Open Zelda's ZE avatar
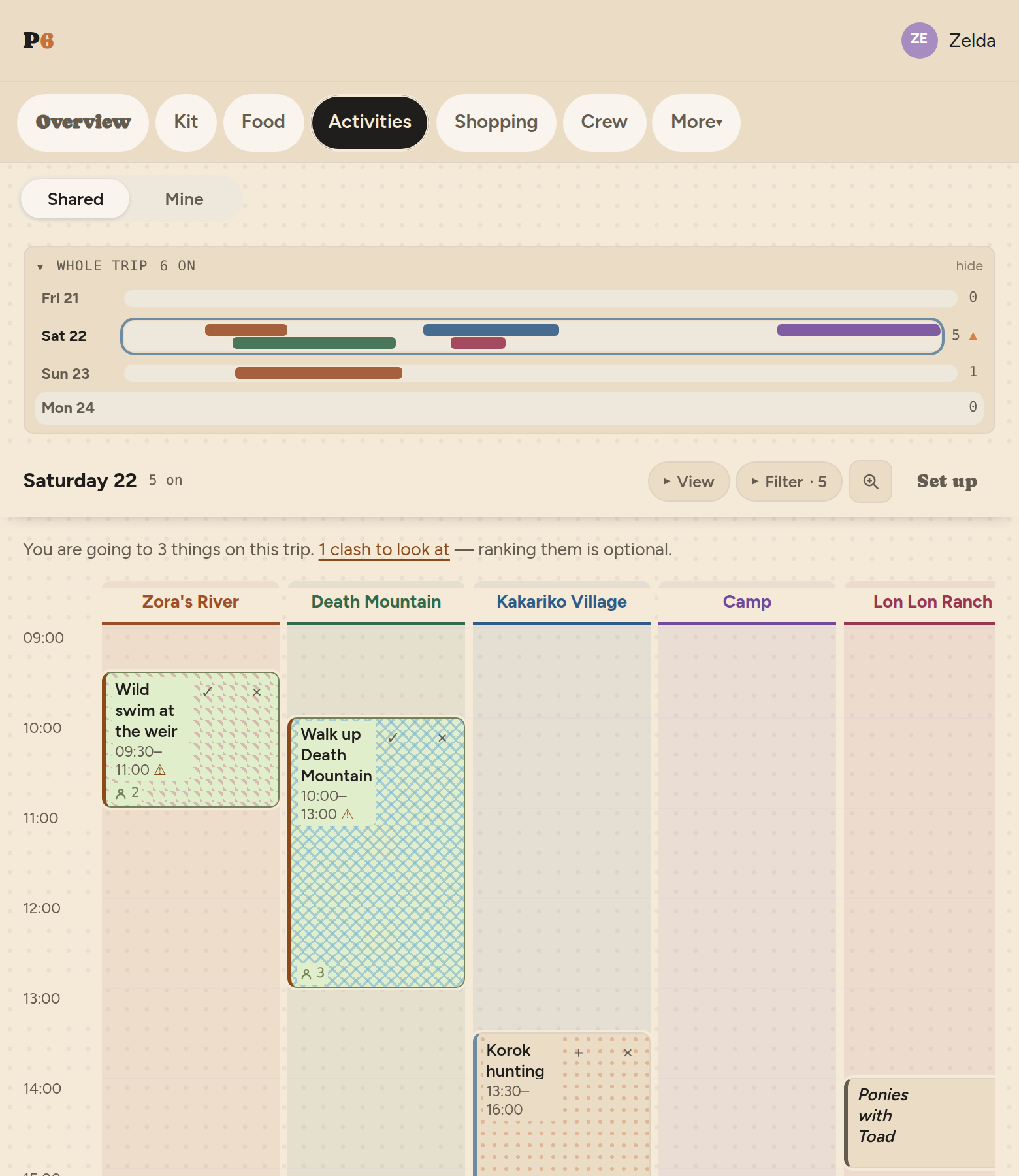 tap(920, 41)
